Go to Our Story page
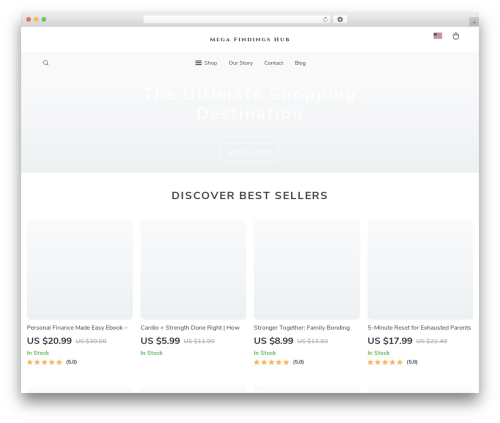This screenshot has width=500, height=423. pyautogui.click(x=241, y=63)
